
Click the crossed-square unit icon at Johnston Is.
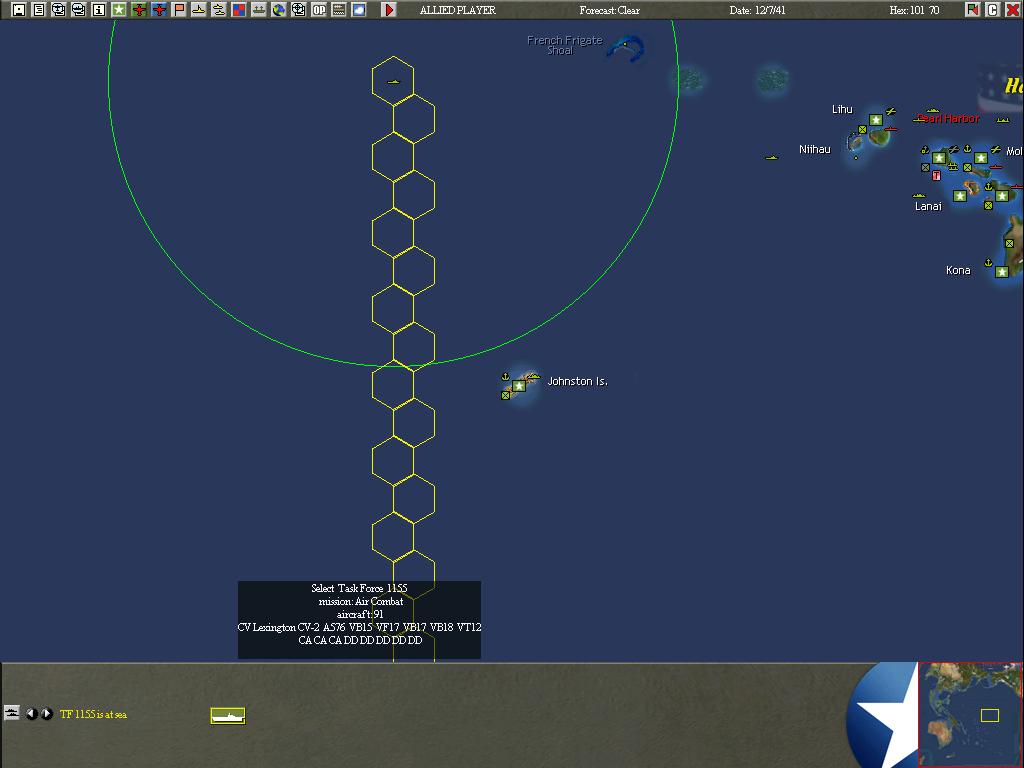(x=505, y=395)
